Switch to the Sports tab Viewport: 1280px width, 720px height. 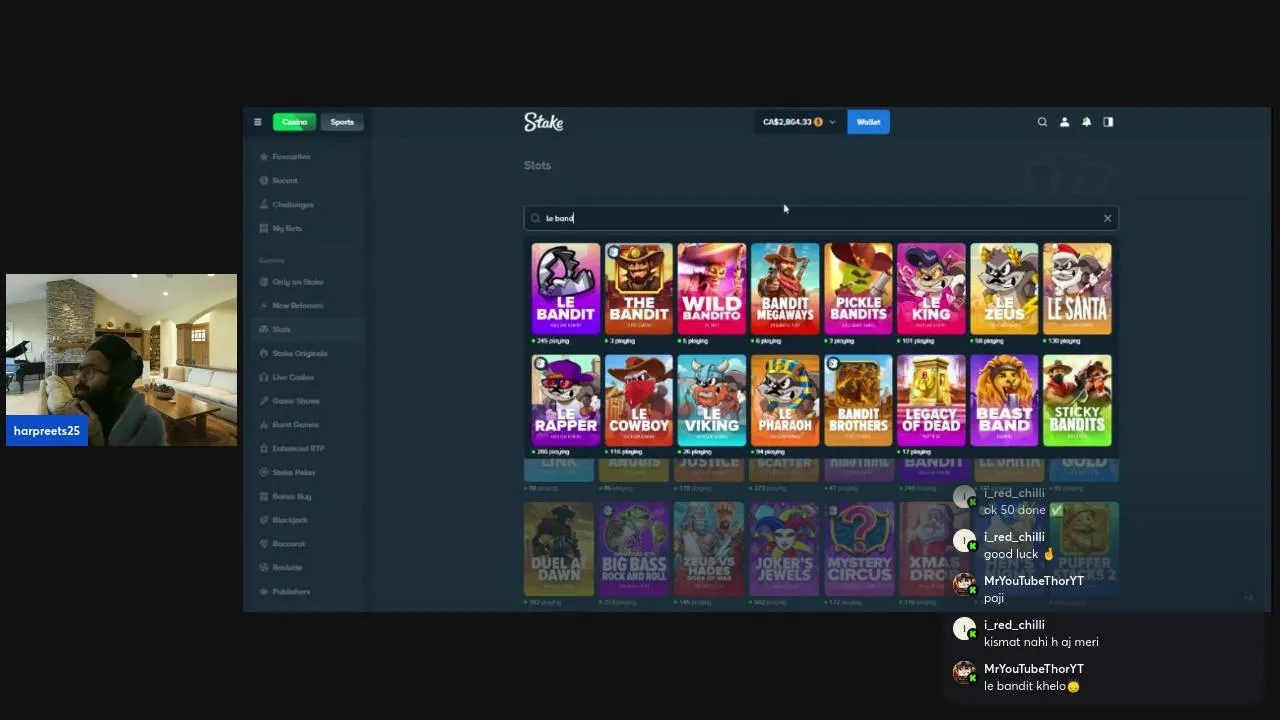tap(342, 122)
